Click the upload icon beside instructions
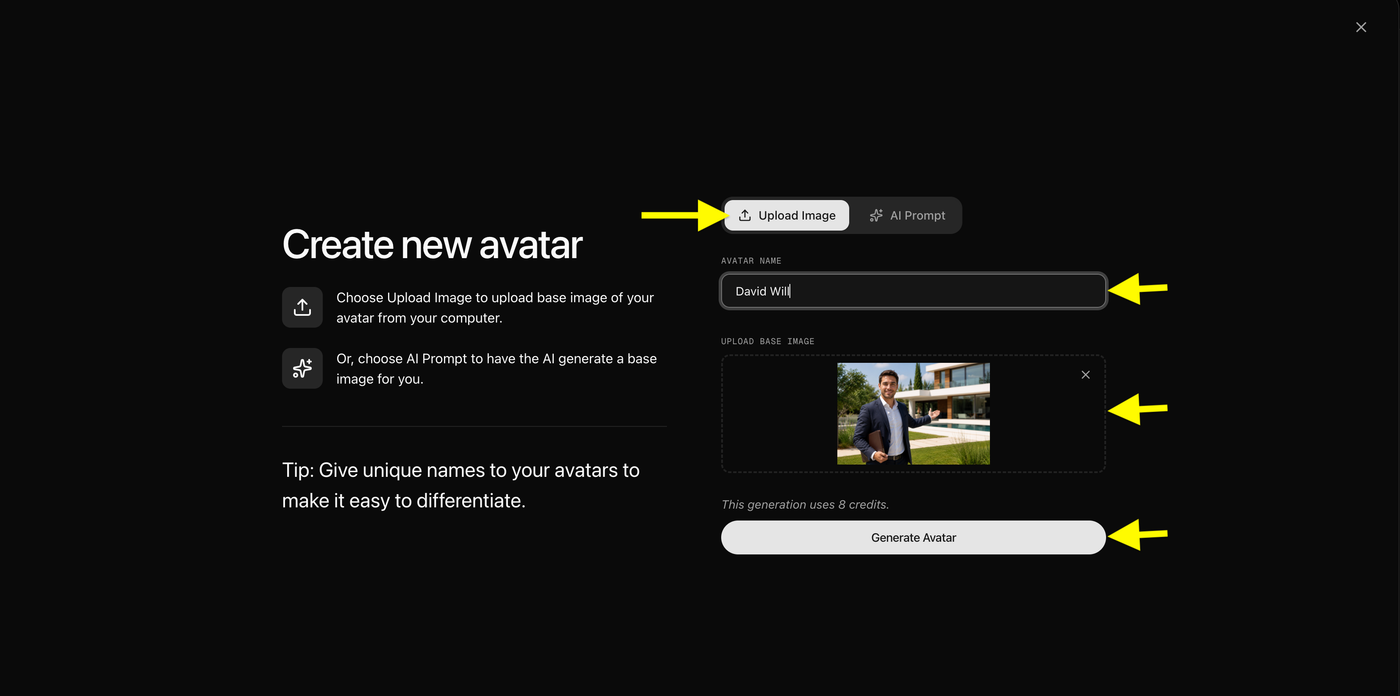Viewport: 1400px width, 696px height. pyautogui.click(x=302, y=307)
